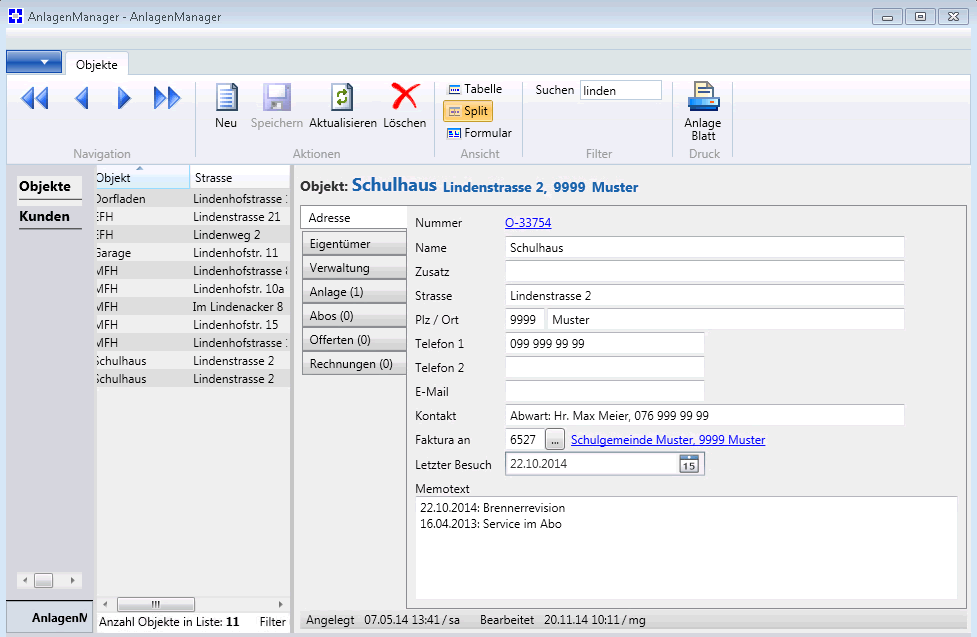The width and height of the screenshot is (977, 637).
Task: Open the calendar picker for Letzter Besuch
Action: tap(689, 464)
